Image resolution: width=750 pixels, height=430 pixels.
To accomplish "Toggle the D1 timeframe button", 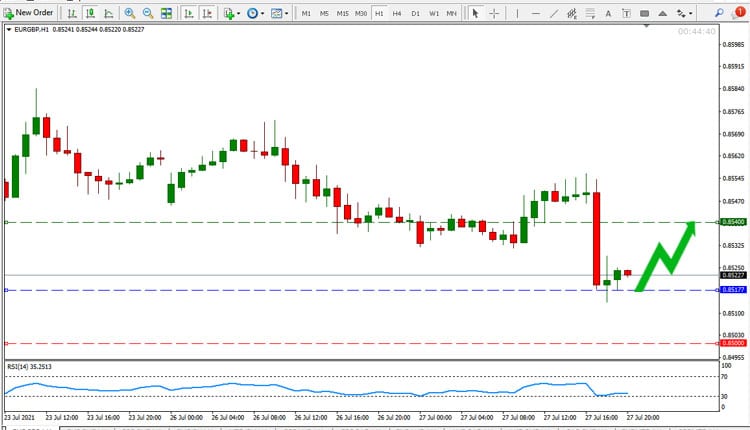I will (415, 13).
